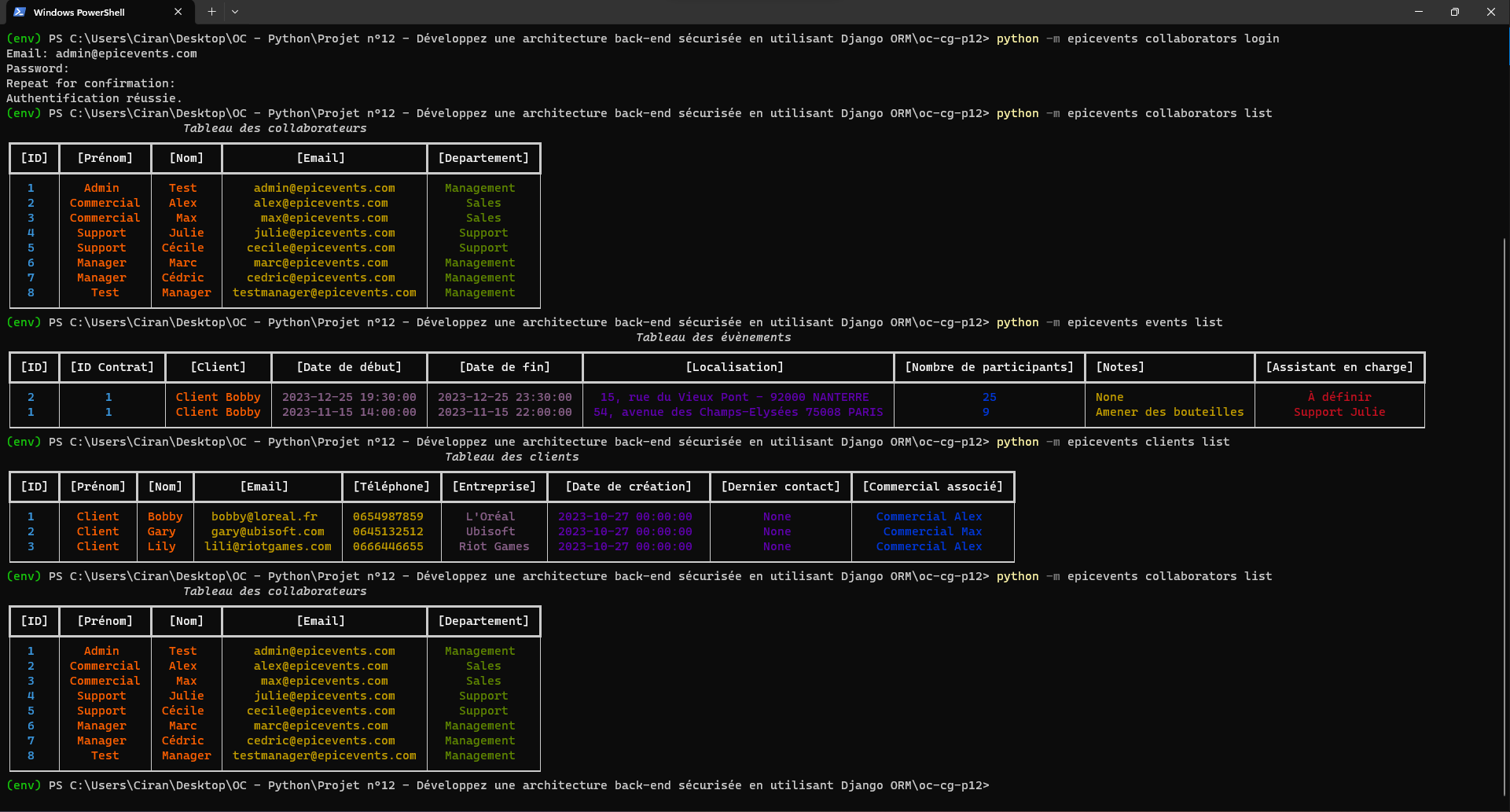Click the first 'Tableau des collaborateurs' title

(275, 128)
